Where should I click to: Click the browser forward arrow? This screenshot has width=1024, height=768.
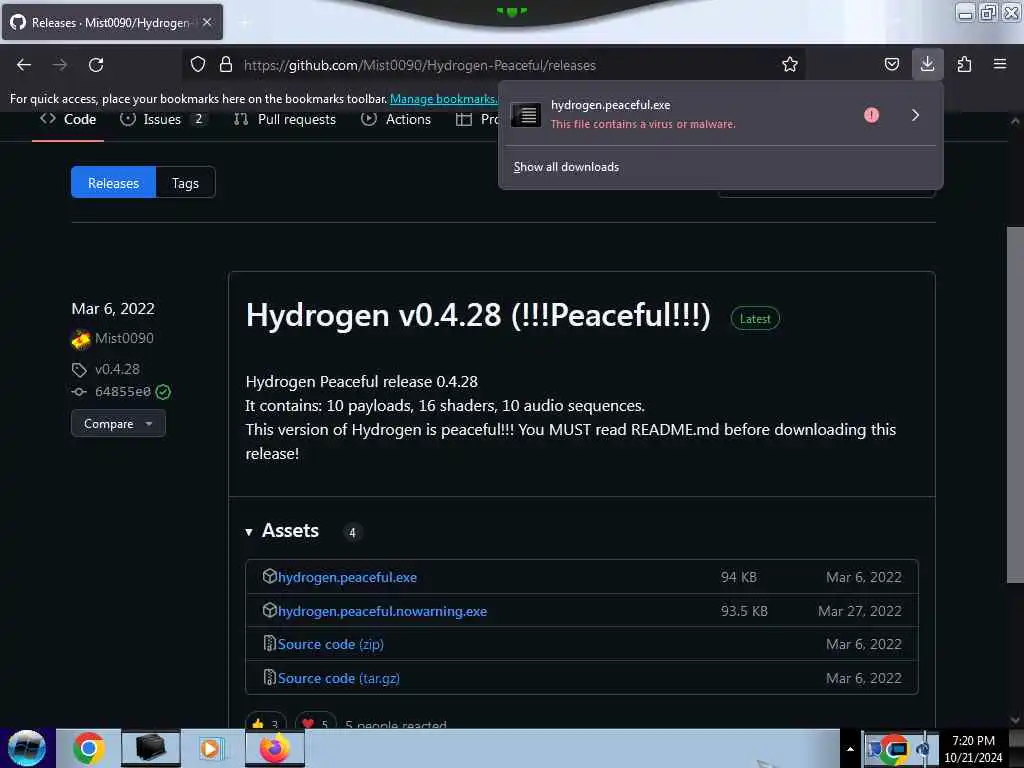click(60, 65)
